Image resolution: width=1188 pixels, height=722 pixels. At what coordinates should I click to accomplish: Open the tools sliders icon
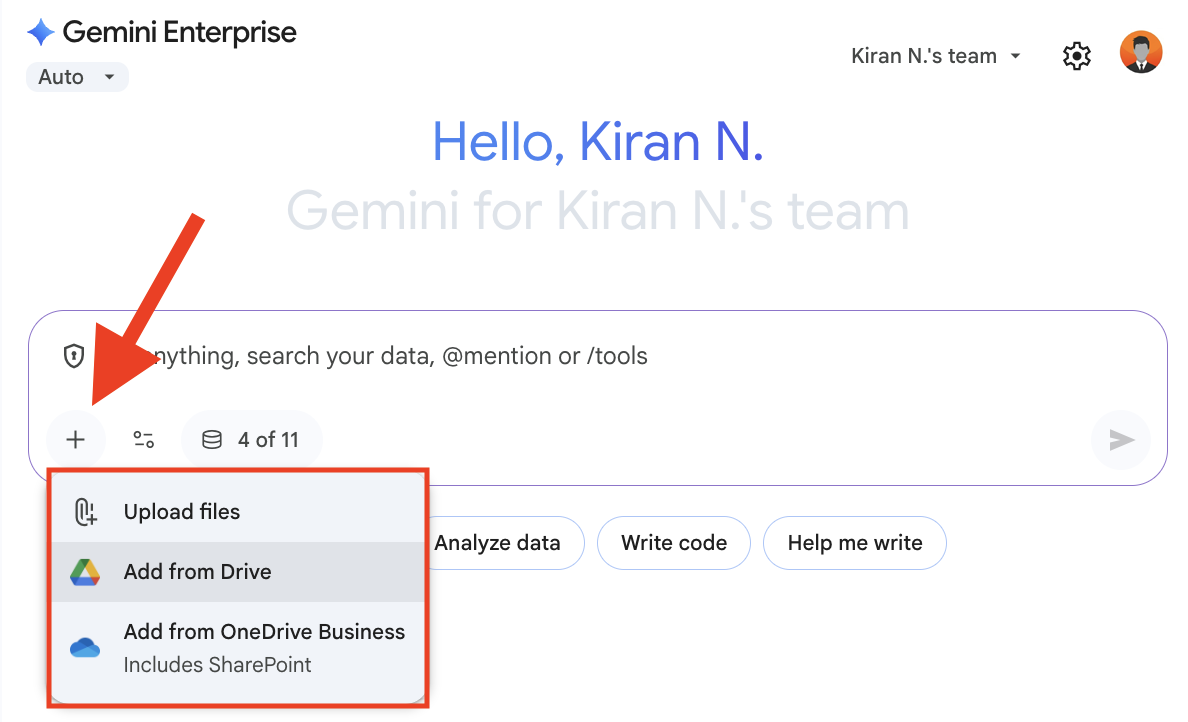[x=143, y=439]
